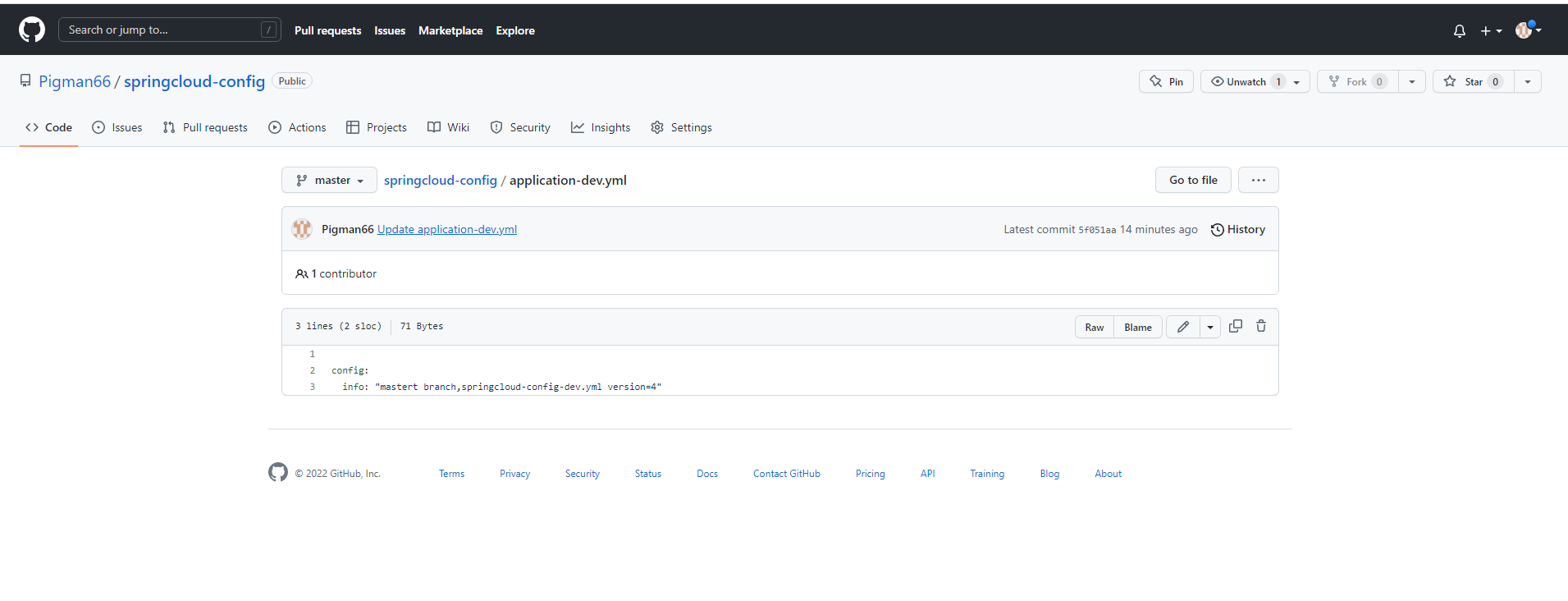Switch to the repository Security tab
1568x601 pixels.
click(520, 127)
